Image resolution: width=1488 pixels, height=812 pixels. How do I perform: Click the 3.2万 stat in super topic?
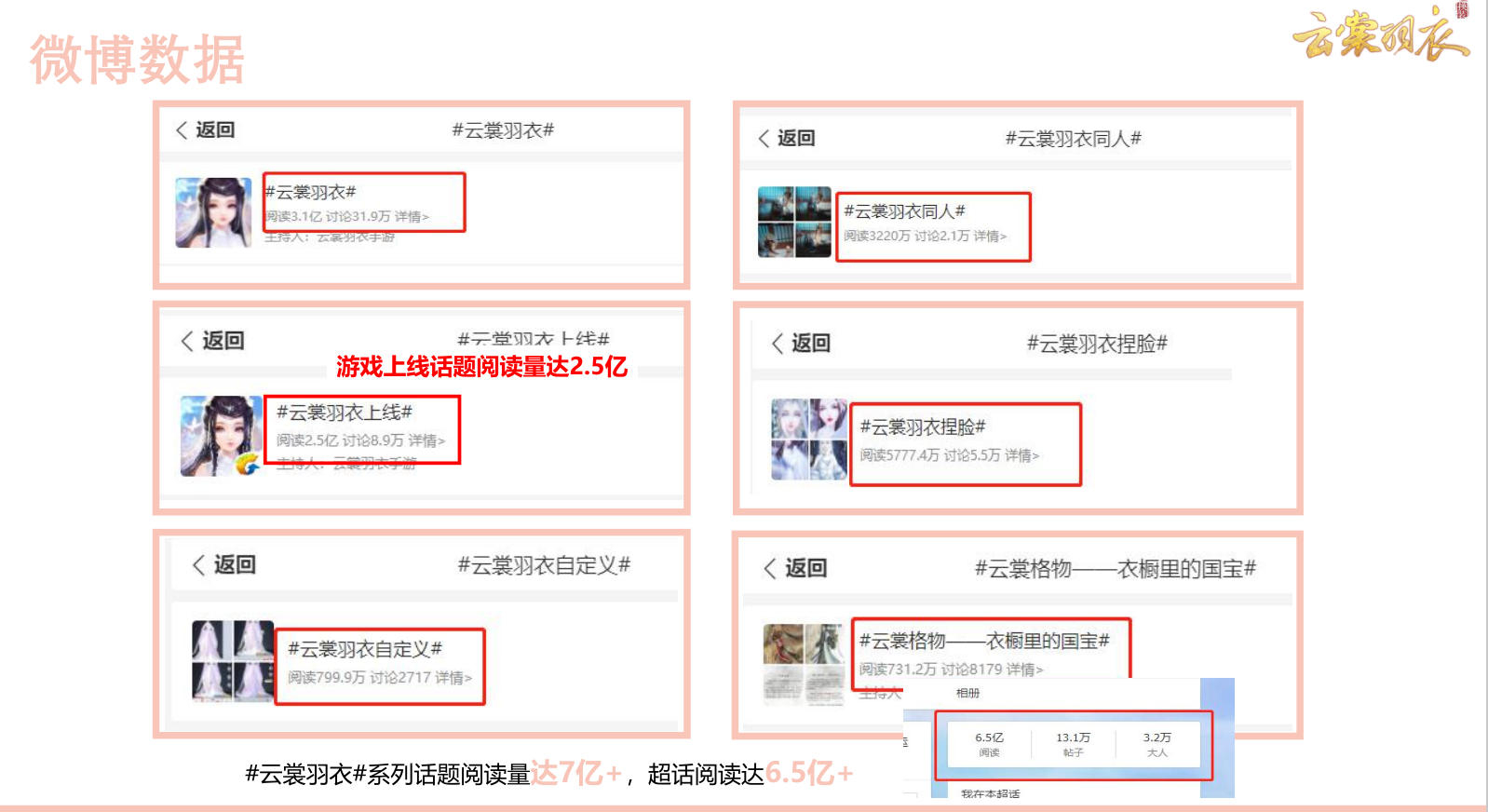pyautogui.click(x=1157, y=744)
